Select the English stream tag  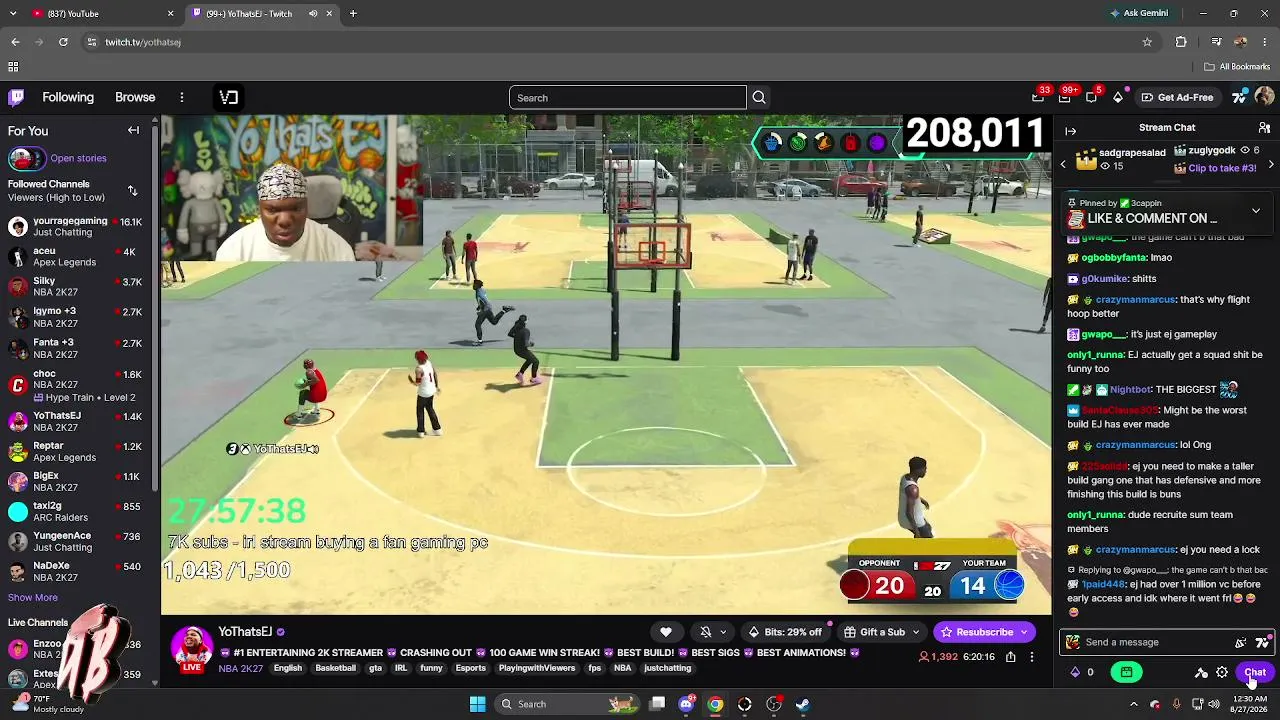[288, 668]
